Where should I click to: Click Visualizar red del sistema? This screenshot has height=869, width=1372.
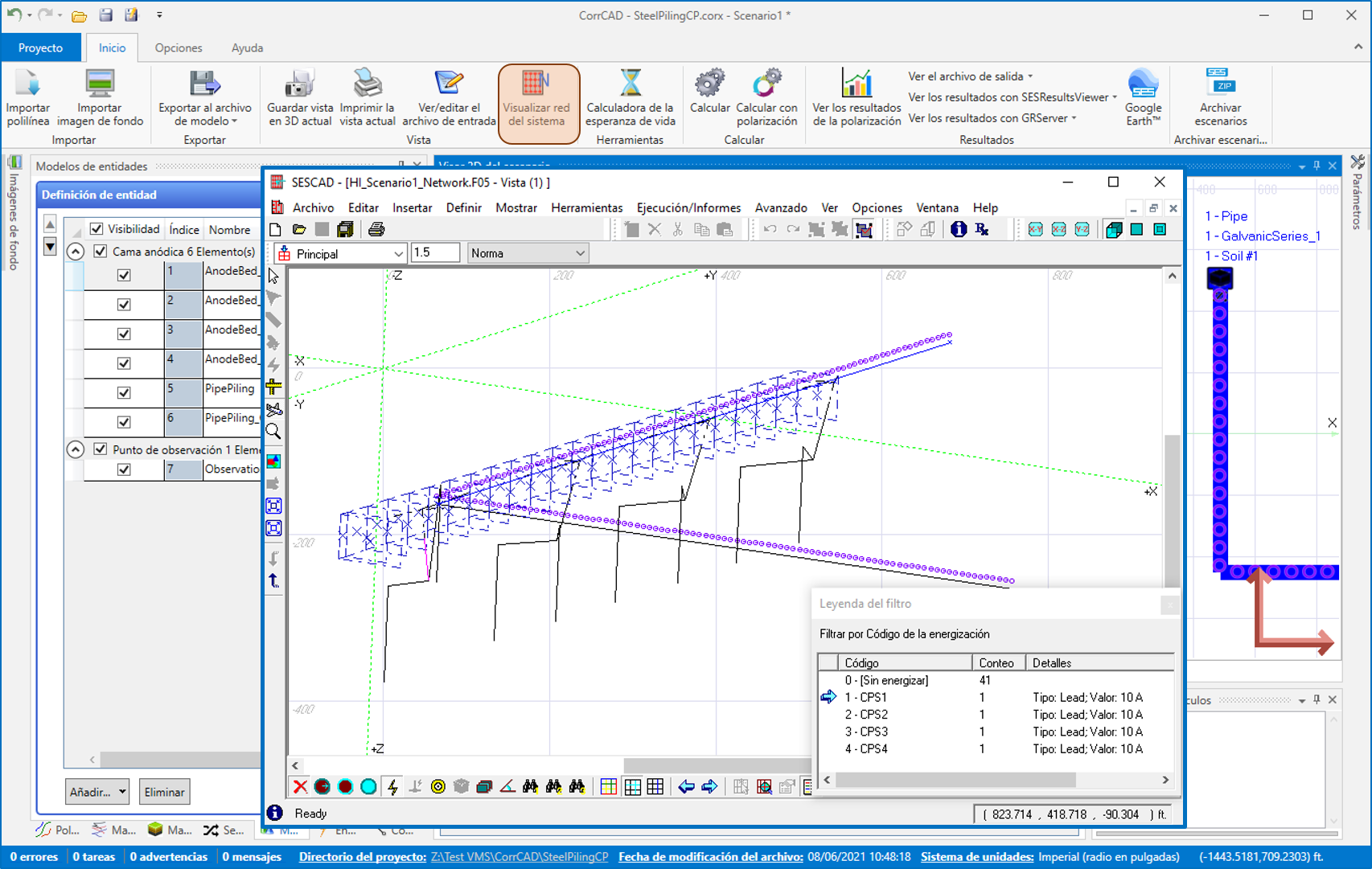[538, 104]
